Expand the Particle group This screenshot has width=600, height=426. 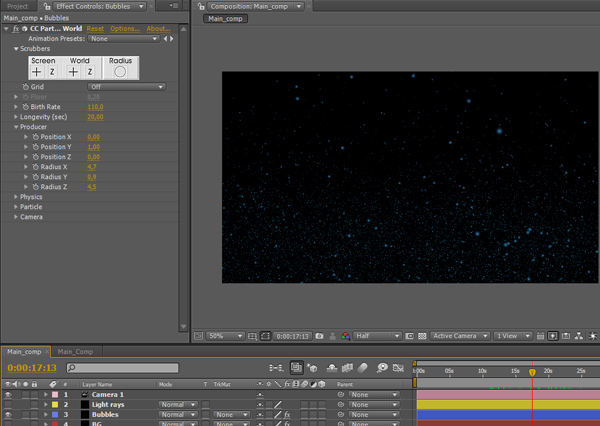(x=16, y=207)
